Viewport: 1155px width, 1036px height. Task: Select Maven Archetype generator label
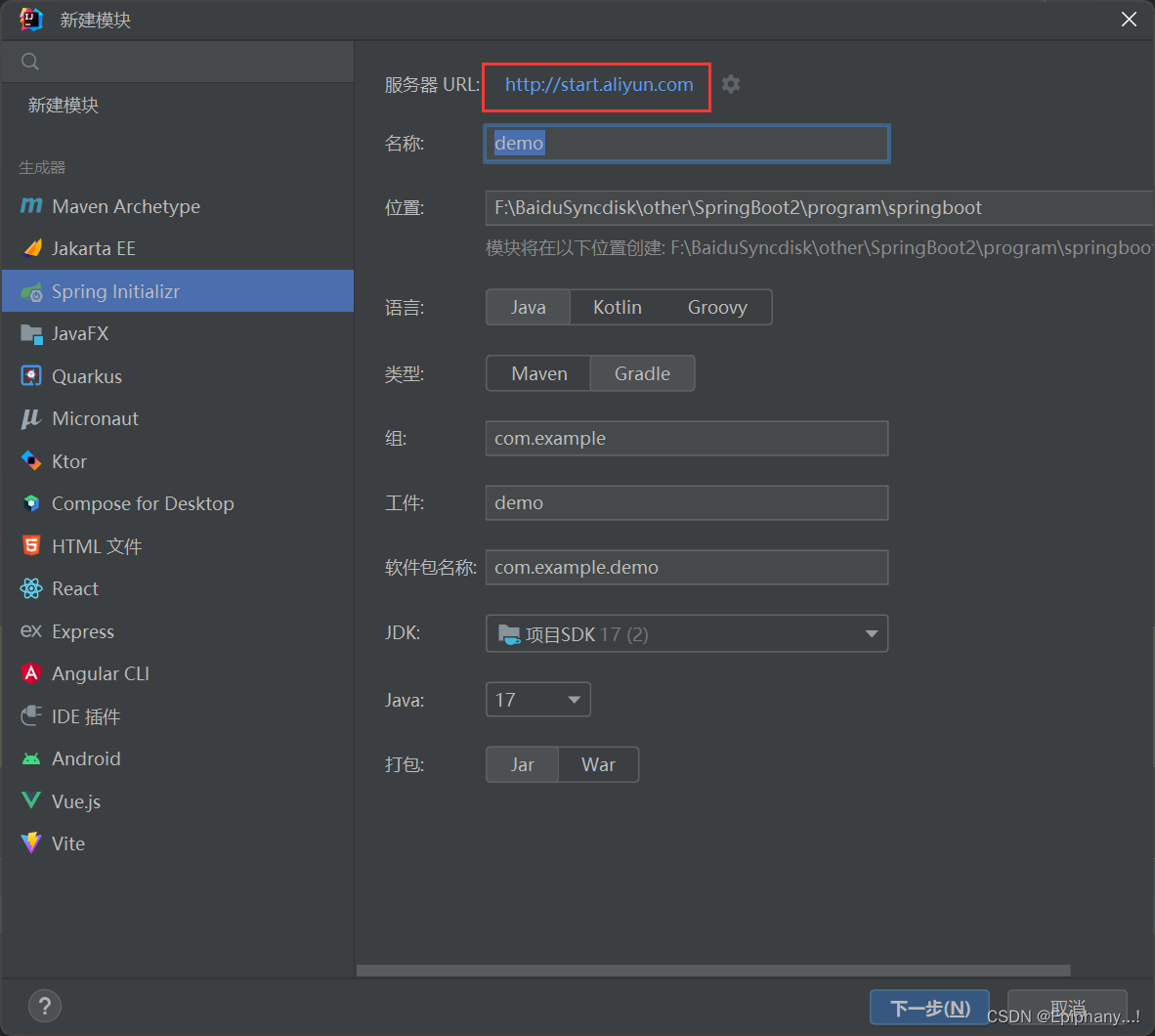point(126,206)
